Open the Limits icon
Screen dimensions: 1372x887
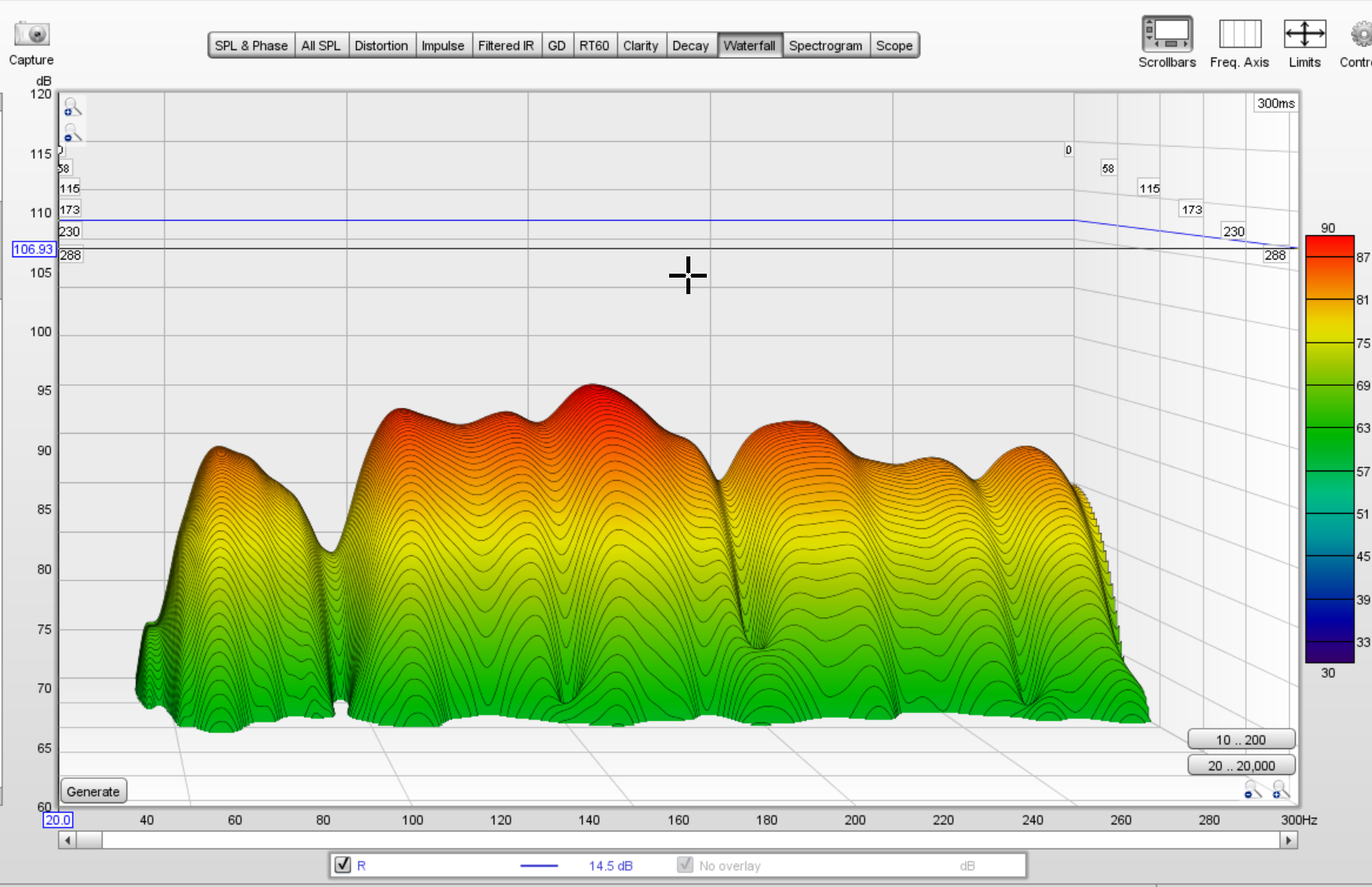click(x=1305, y=35)
